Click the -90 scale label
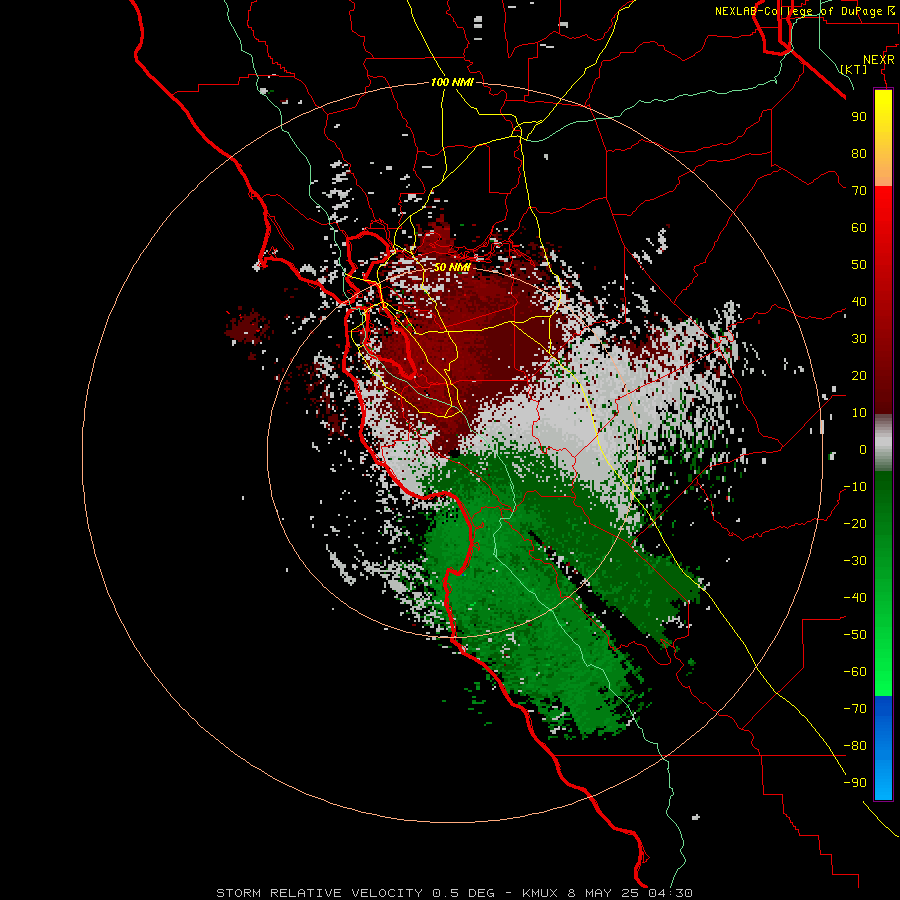The height and width of the screenshot is (900, 900). coord(855,783)
